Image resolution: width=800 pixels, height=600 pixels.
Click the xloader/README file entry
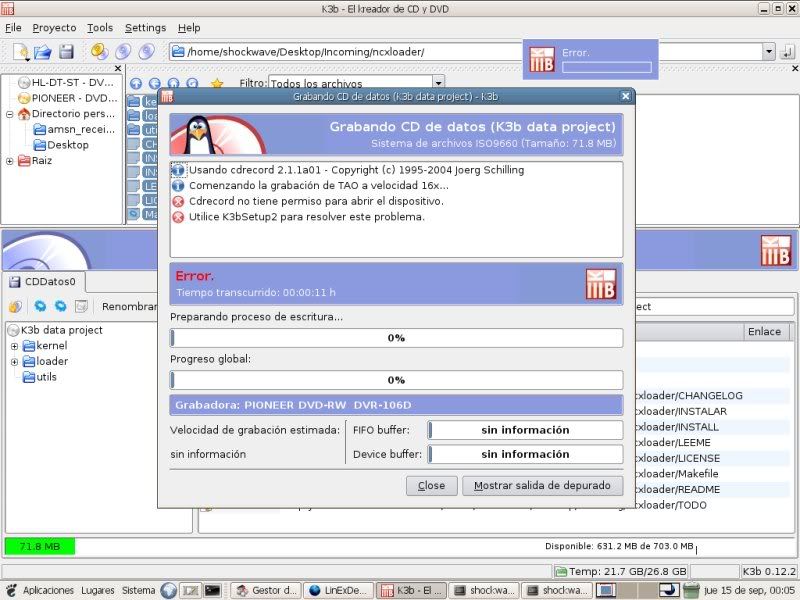[x=678, y=489]
